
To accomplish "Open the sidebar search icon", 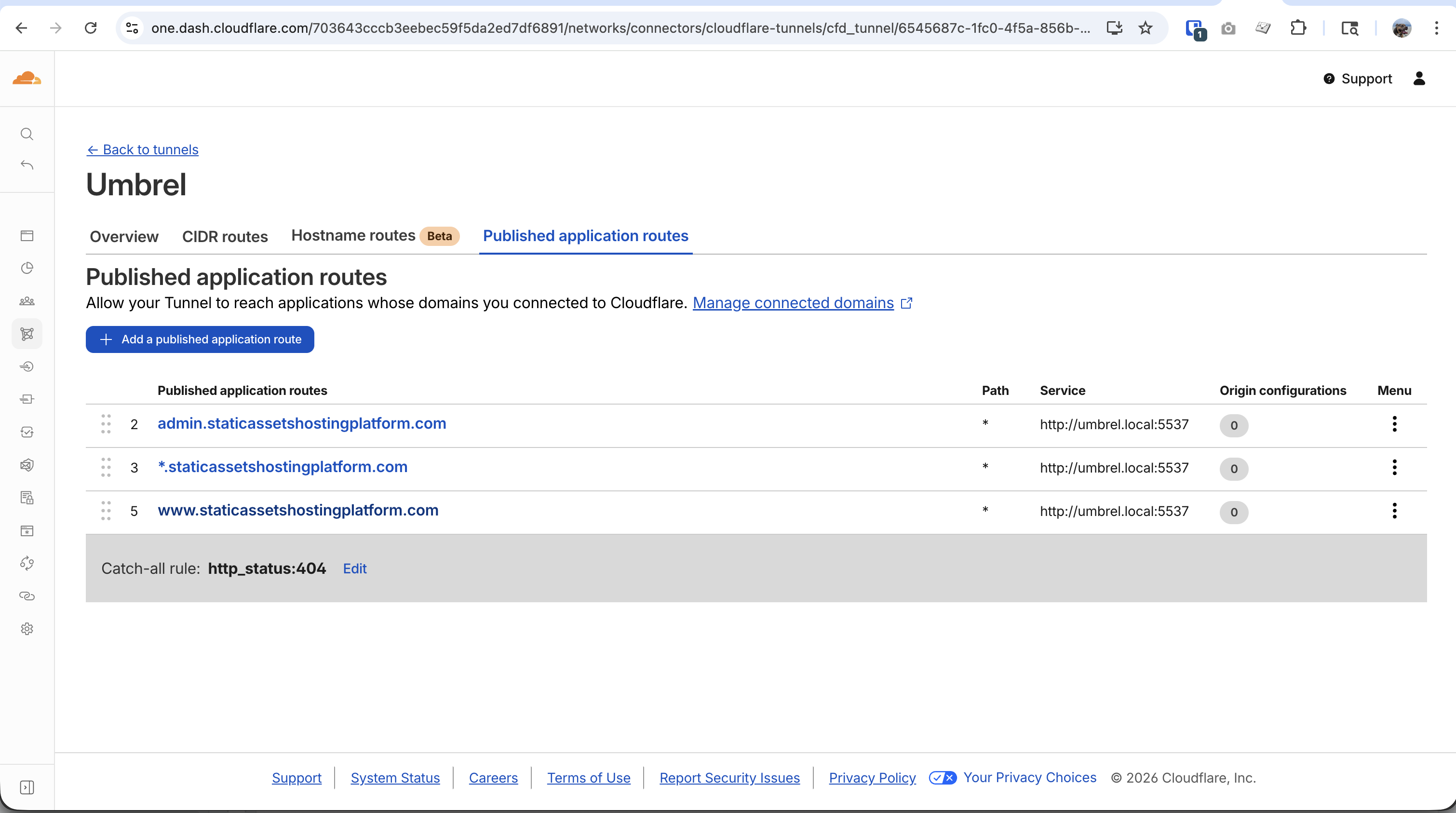I will pyautogui.click(x=27, y=134).
